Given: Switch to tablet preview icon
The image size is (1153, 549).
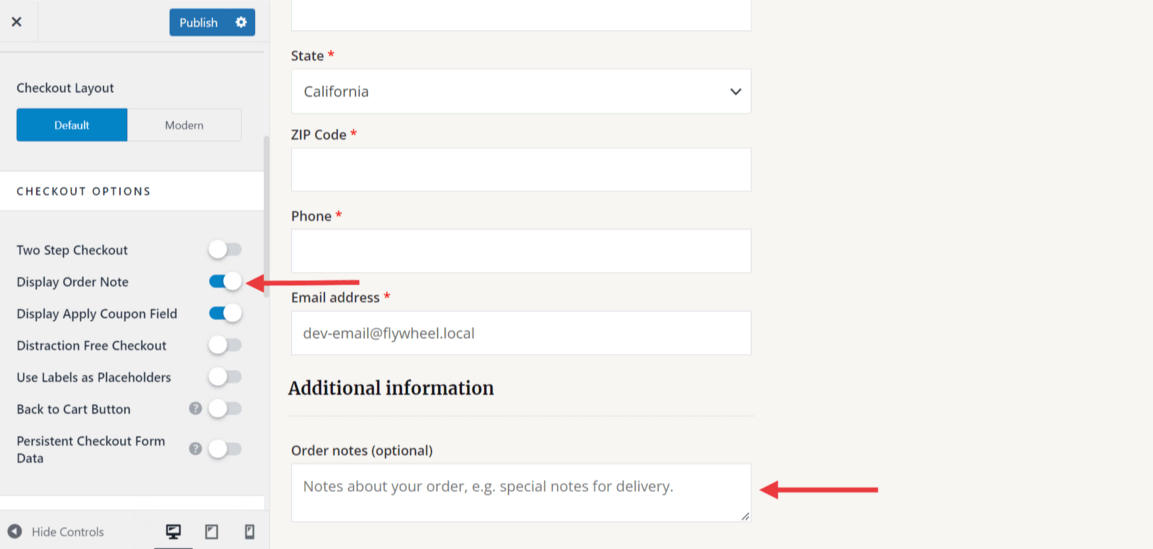Looking at the screenshot, I should point(212,532).
